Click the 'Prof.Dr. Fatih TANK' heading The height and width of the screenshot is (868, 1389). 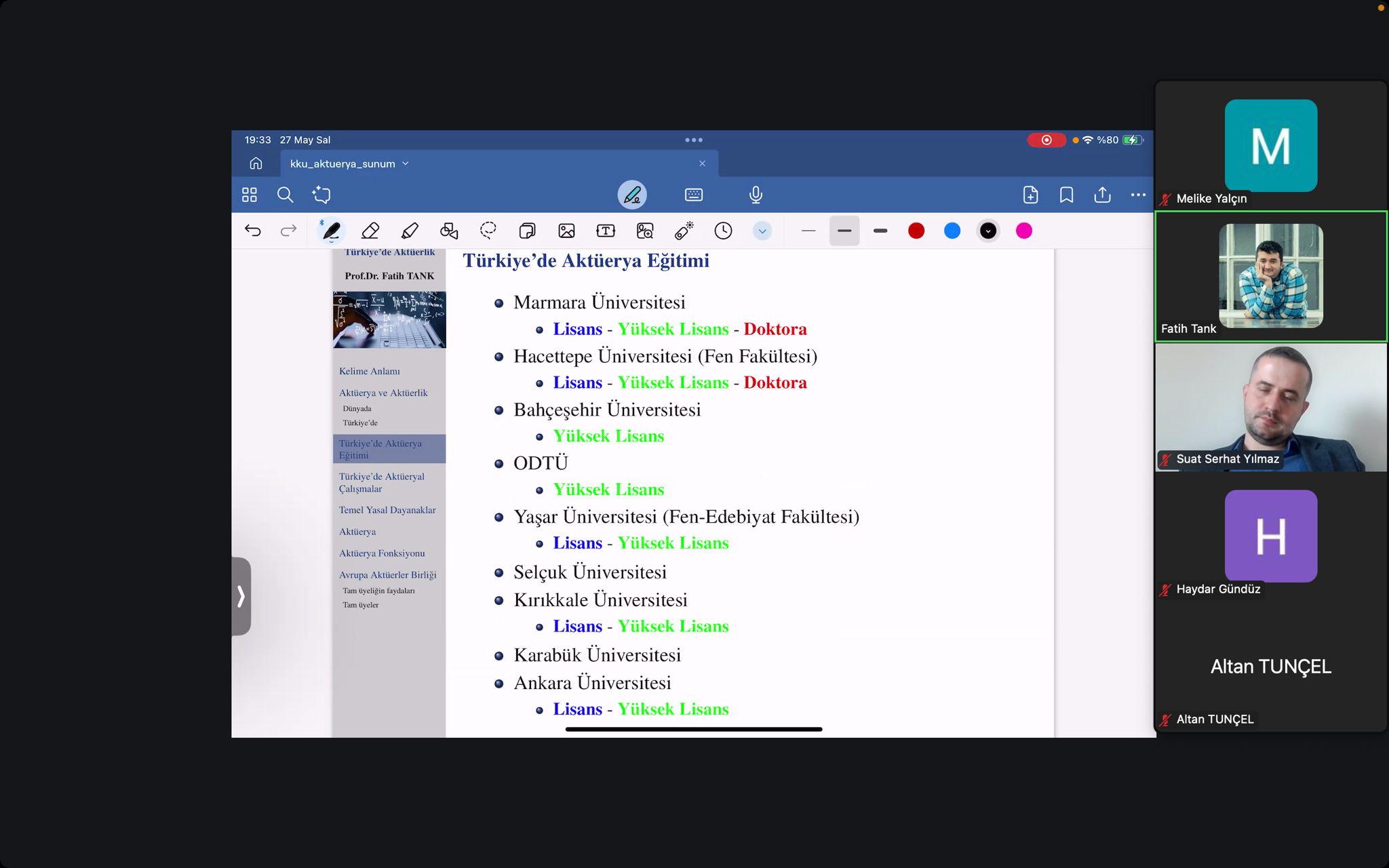[x=389, y=276]
